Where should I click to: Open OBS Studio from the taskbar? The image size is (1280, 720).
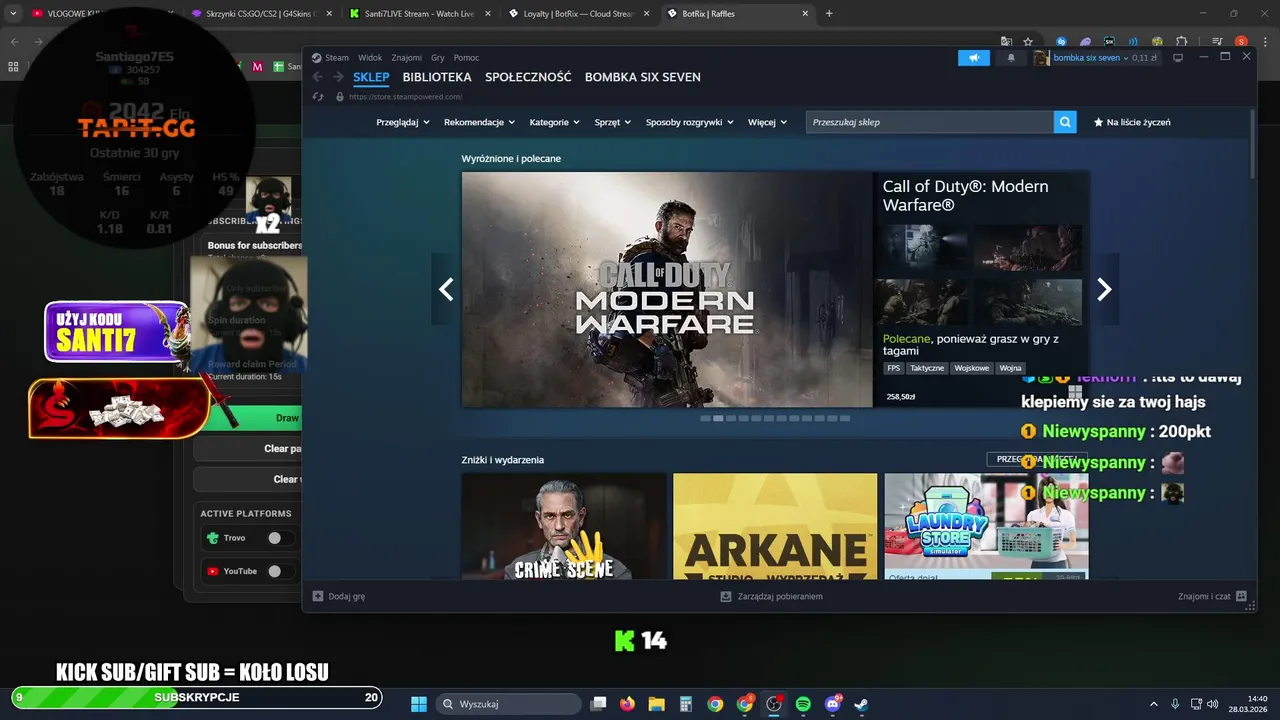[x=774, y=704]
